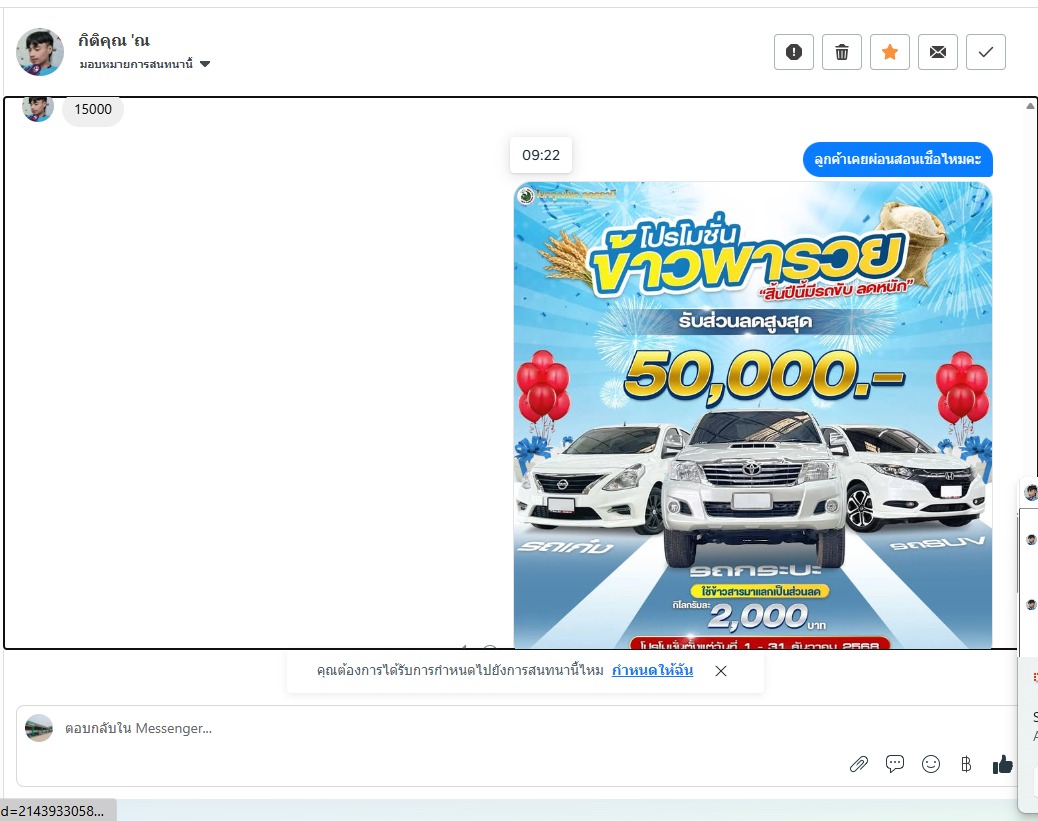Click the Baht payment icon
Screen dimensions: 1038x821
[x=966, y=765]
